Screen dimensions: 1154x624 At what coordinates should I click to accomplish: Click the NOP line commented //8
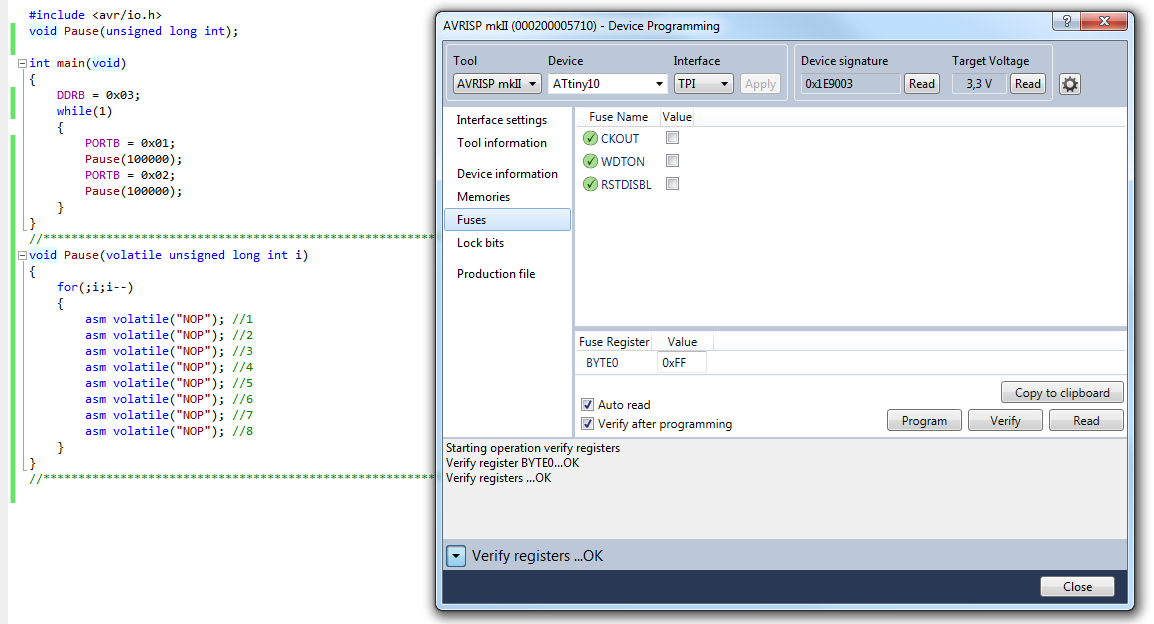point(169,431)
